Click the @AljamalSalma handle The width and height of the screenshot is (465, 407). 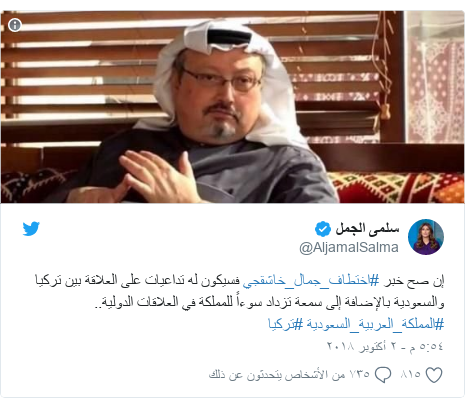coord(349,248)
